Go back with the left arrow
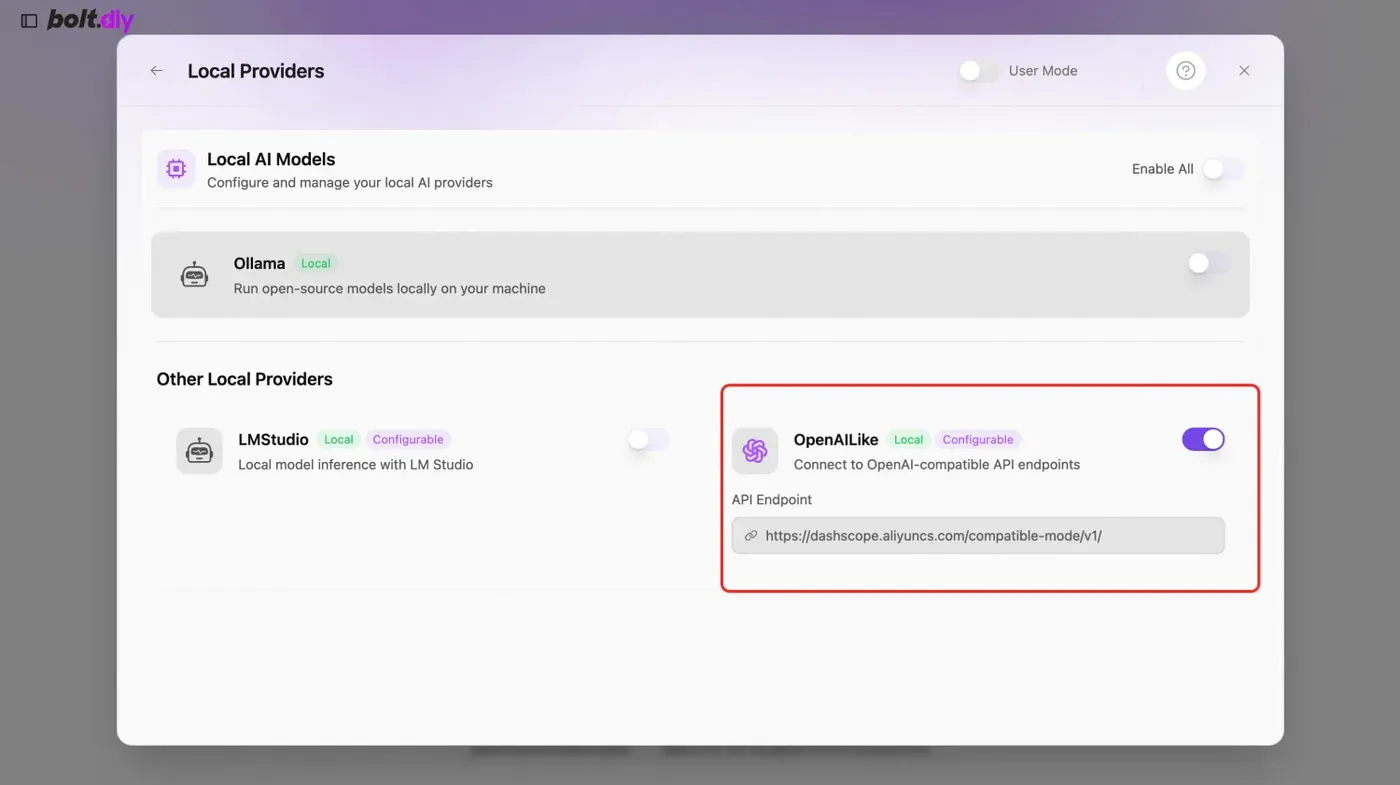The width and height of the screenshot is (1400, 785). [156, 71]
